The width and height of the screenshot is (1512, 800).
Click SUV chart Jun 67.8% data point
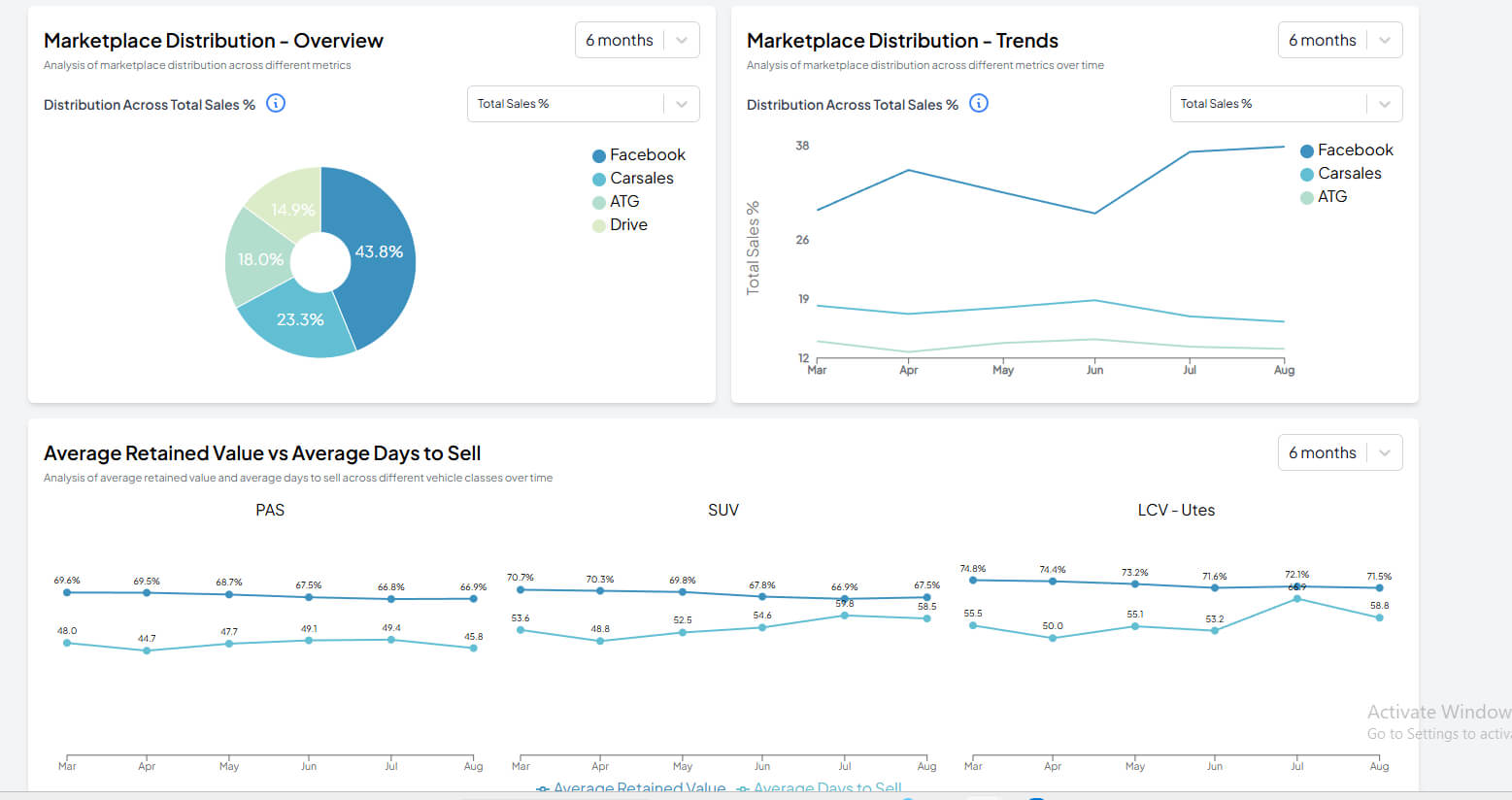[x=762, y=596]
